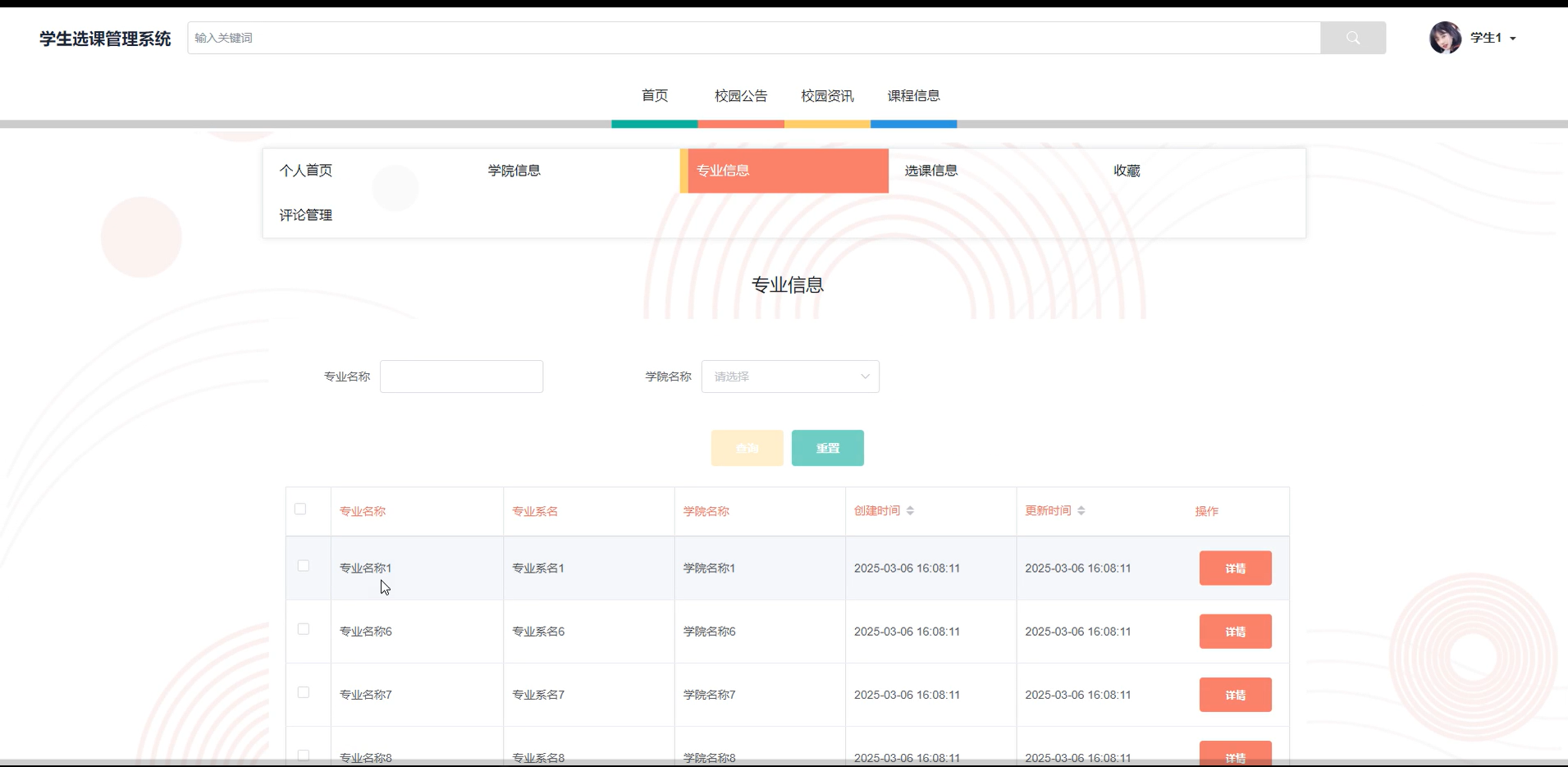Click the 专业系名 column header
The width and height of the screenshot is (1568, 767).
(535, 511)
